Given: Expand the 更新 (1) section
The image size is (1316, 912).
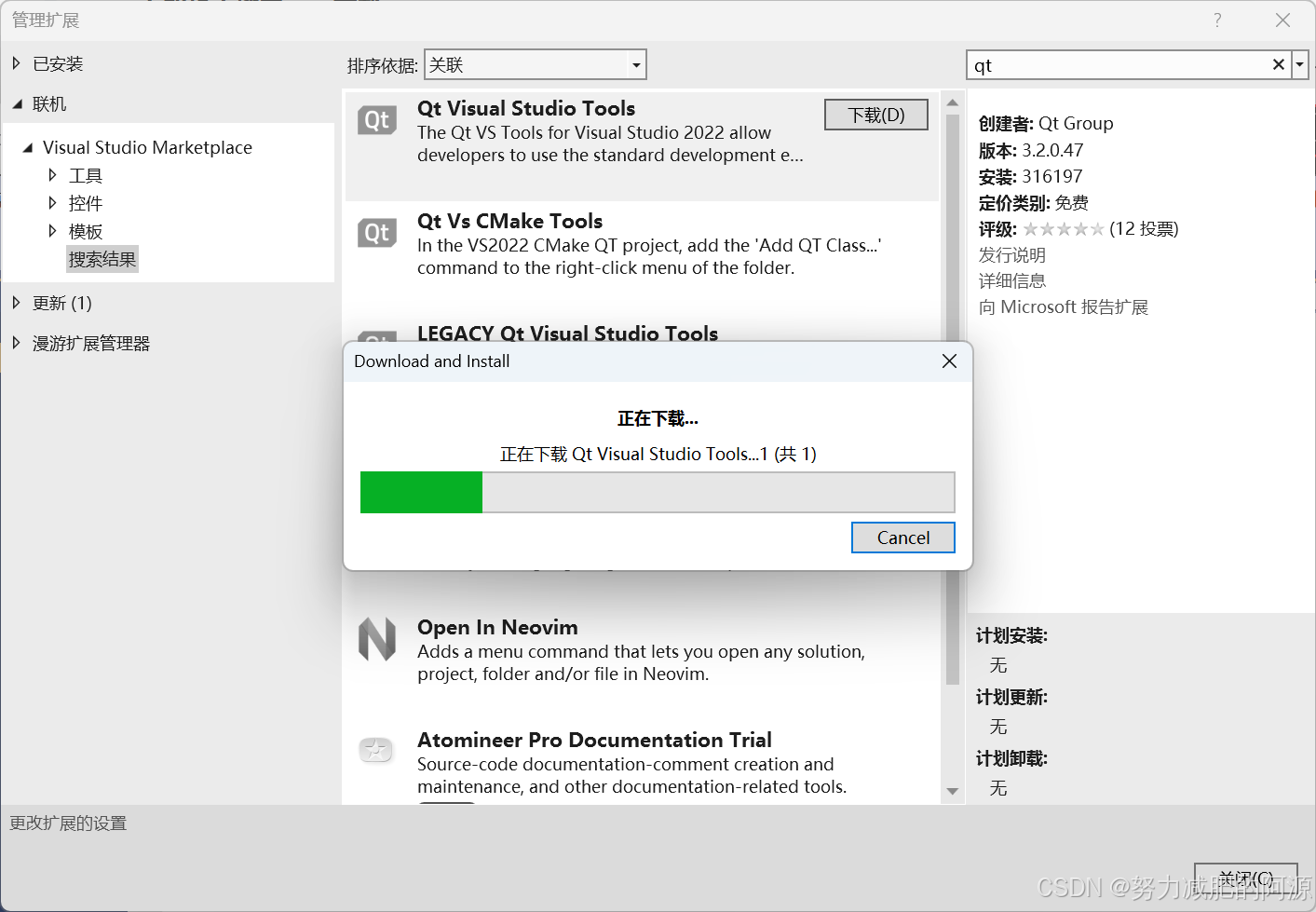Looking at the screenshot, I should point(16,303).
